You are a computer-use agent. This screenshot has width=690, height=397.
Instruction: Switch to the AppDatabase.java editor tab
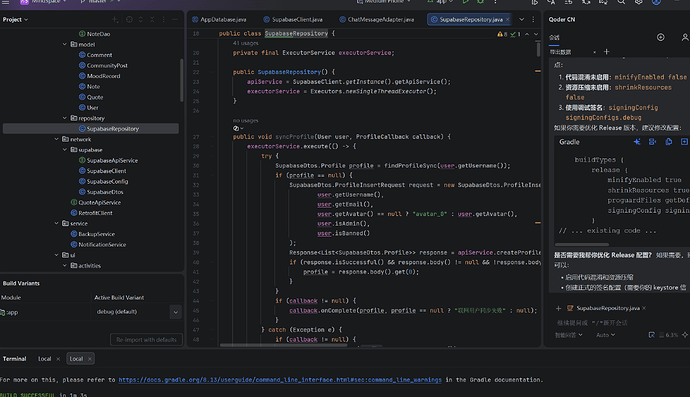point(219,19)
